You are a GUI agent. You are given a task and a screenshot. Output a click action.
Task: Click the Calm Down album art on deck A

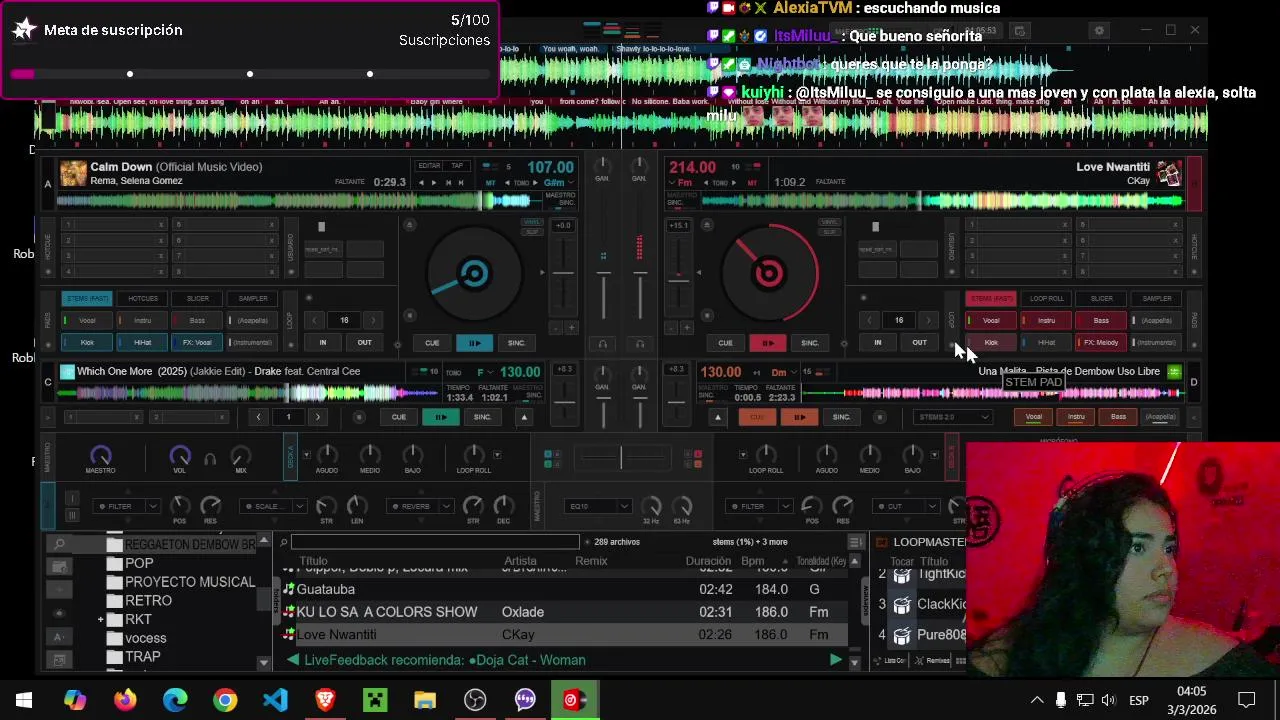[73, 174]
